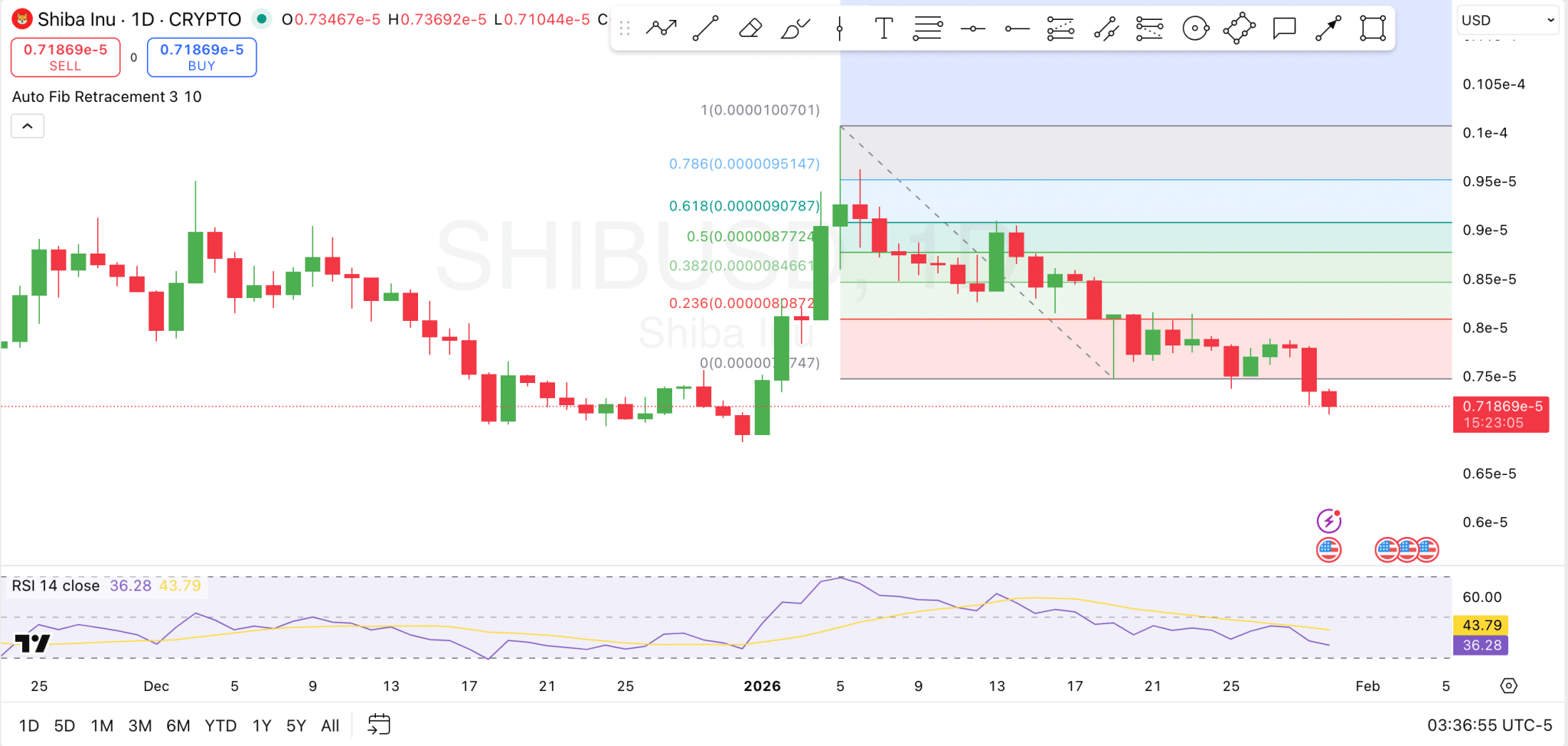Viewport: 1568px width, 746px height.
Task: Collapse the indicator legend with the chevron
Action: tap(27, 126)
